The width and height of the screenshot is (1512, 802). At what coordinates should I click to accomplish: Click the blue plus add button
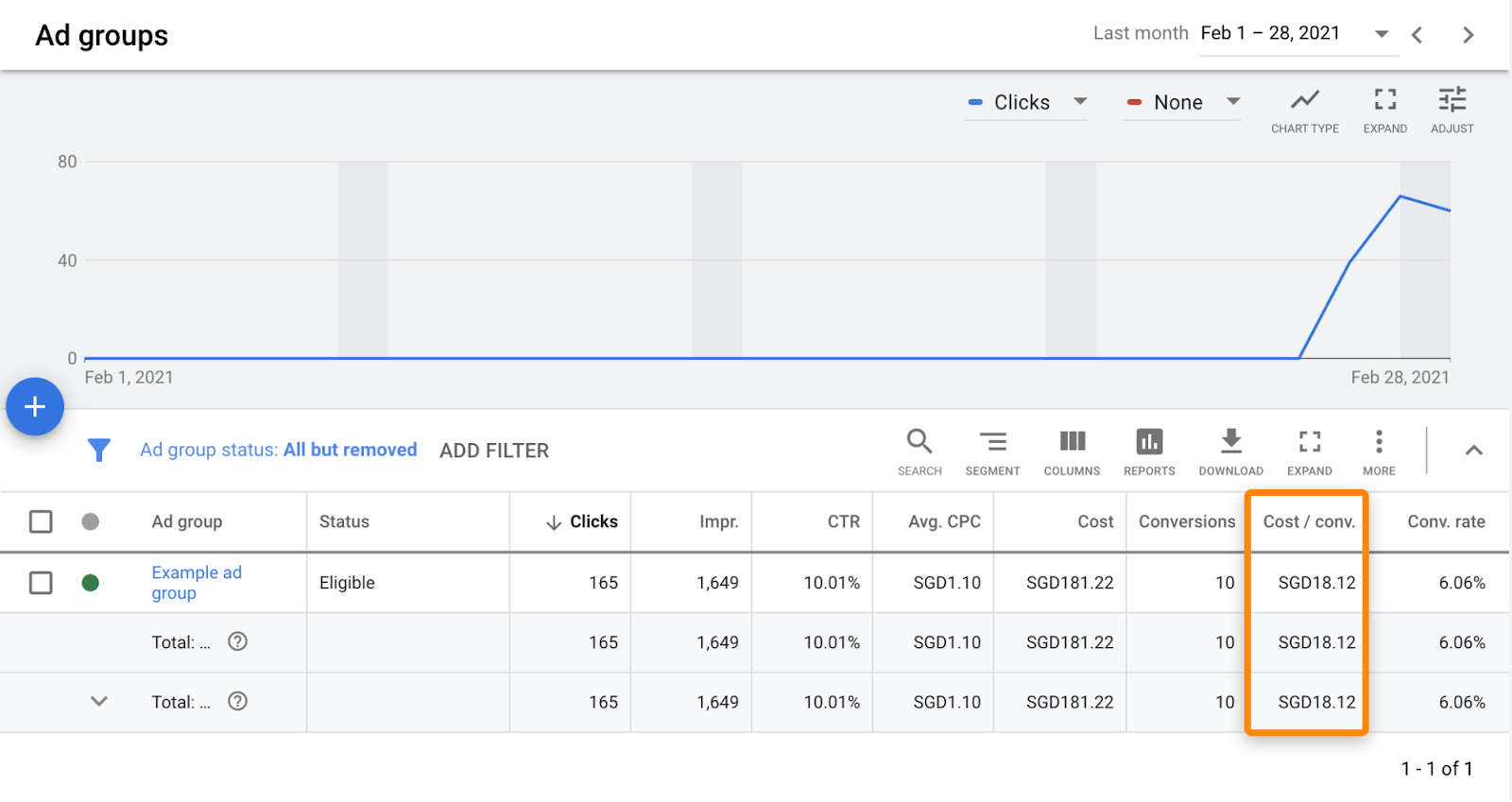coord(35,407)
